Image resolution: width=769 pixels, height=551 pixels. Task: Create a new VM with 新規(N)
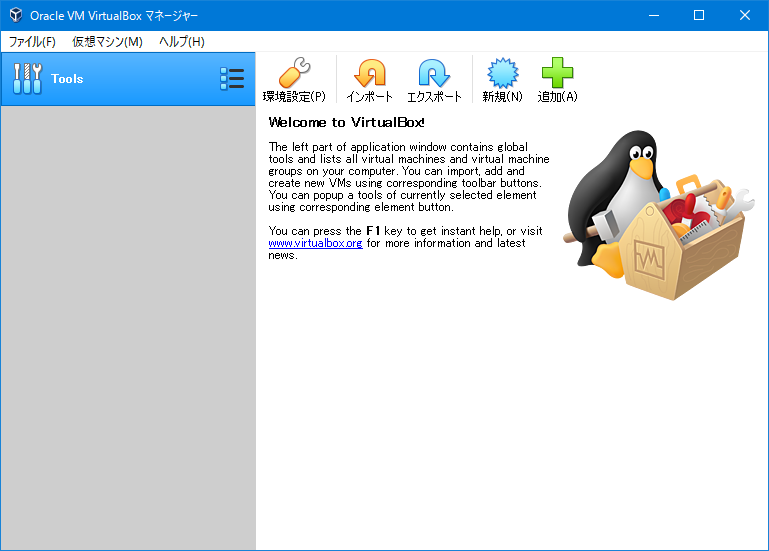(502, 79)
